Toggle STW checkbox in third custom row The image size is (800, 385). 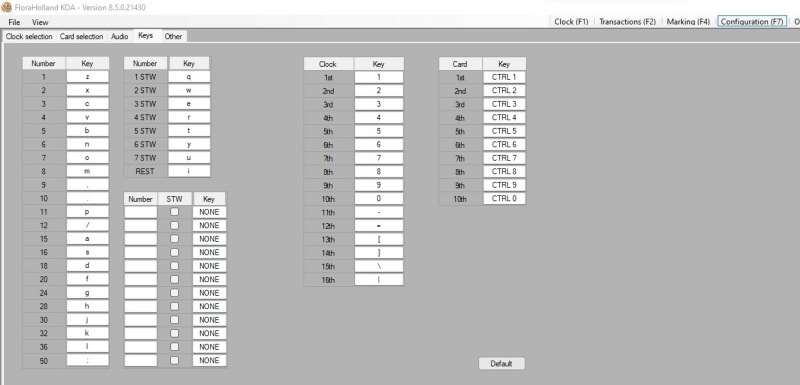[x=174, y=239]
